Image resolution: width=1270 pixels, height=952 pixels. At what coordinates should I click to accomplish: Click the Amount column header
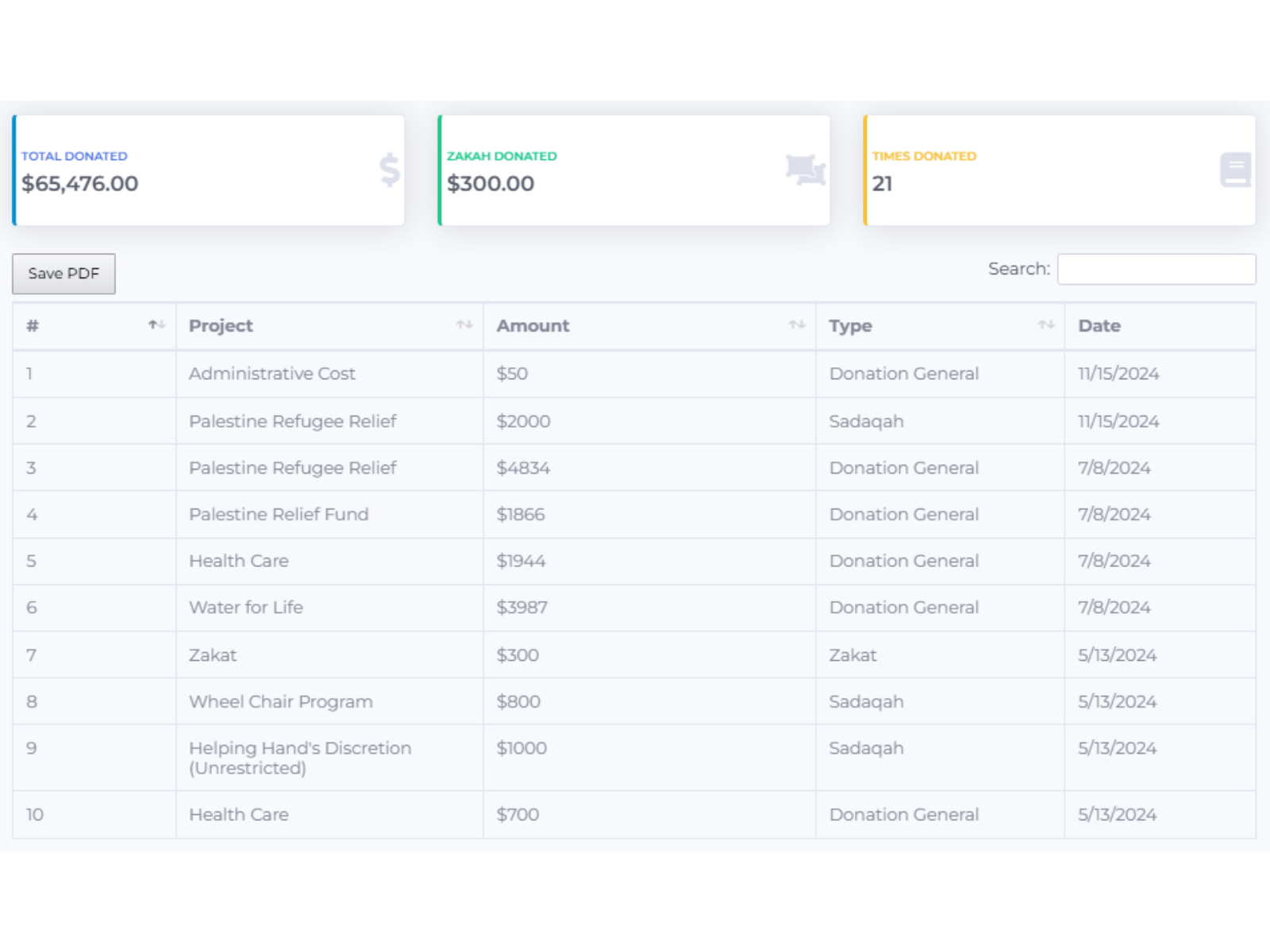[649, 326]
